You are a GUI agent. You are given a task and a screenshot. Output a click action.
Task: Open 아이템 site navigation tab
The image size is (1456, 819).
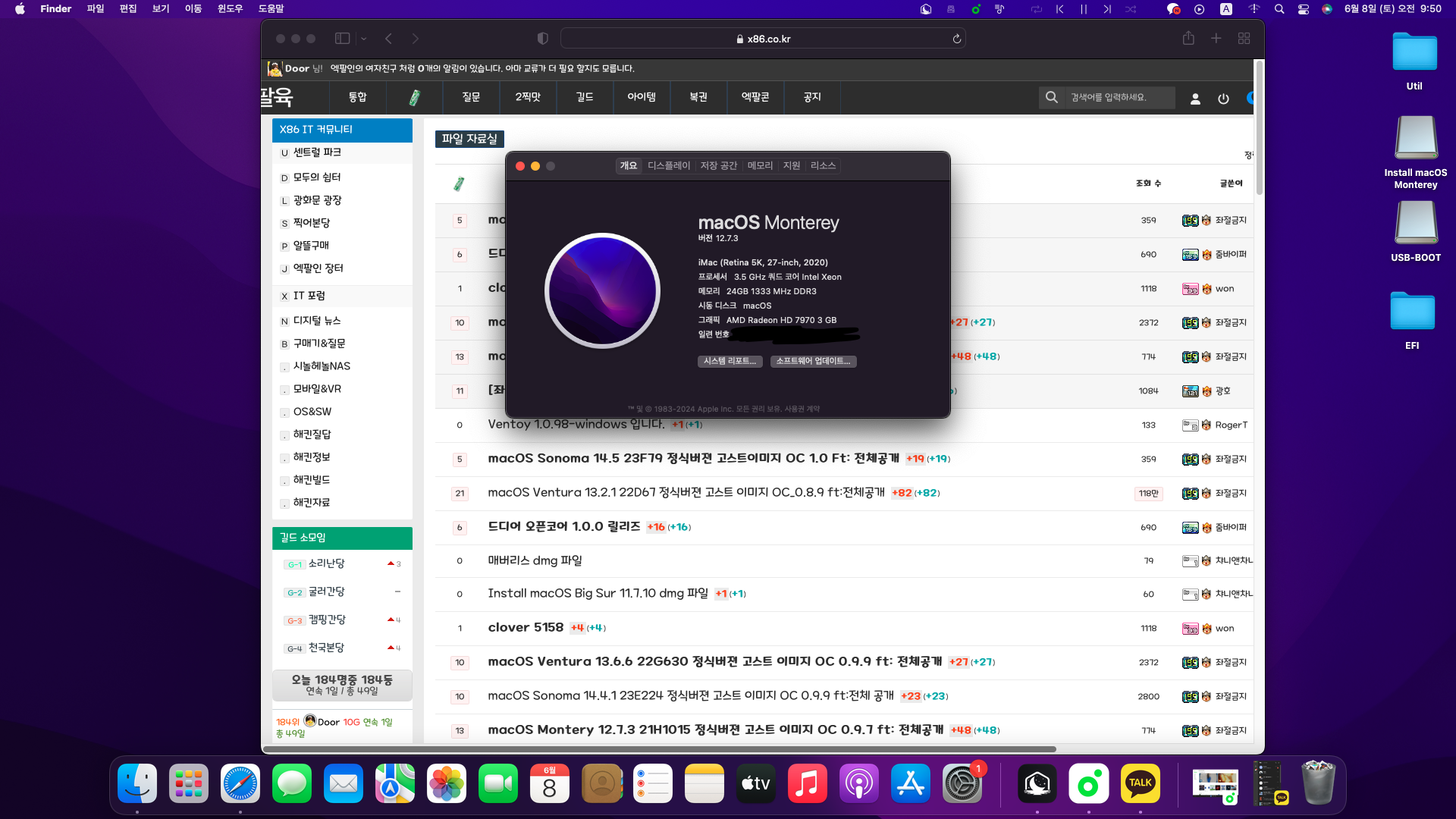click(642, 97)
